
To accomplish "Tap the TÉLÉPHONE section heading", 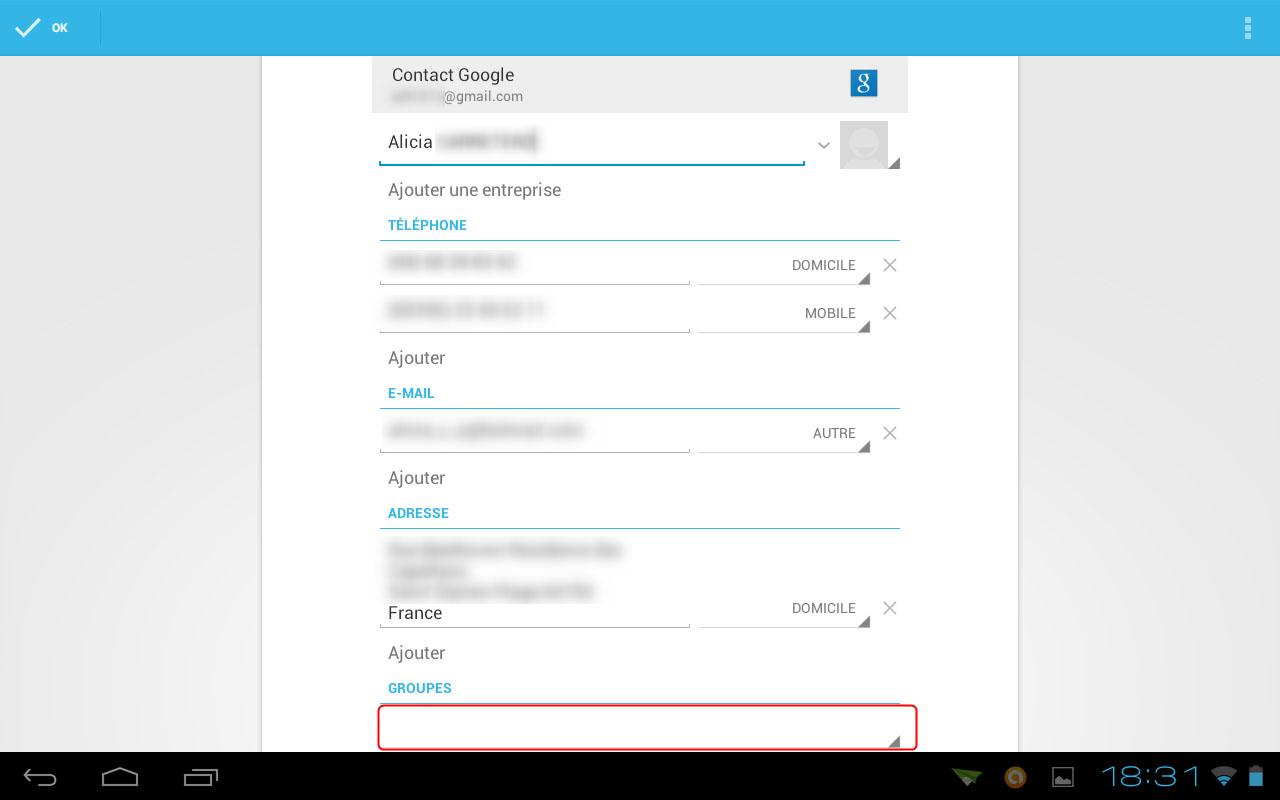I will click(x=427, y=225).
